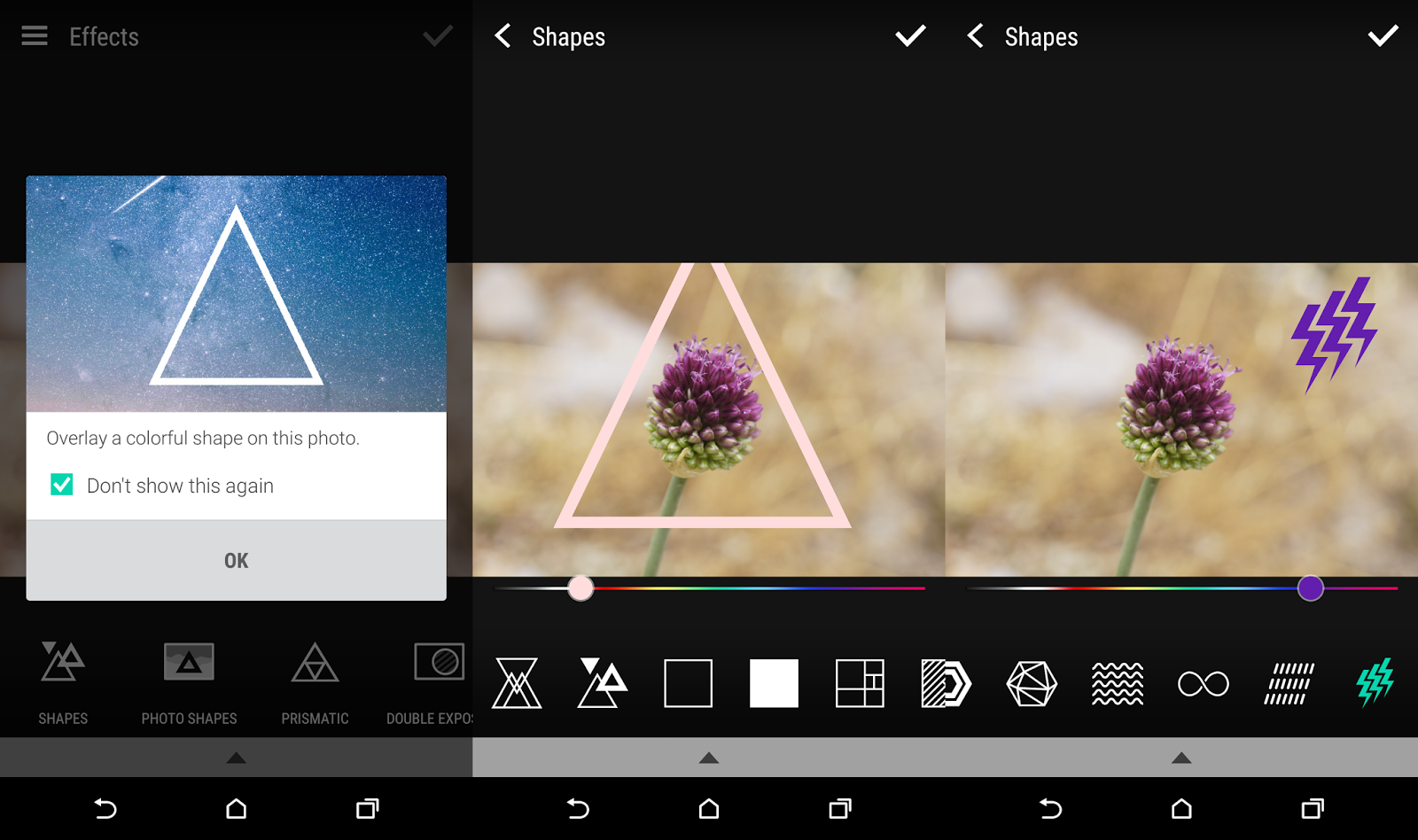This screenshot has height=840, width=1418.
Task: Go back from the middle Shapes screen
Action: point(503,36)
